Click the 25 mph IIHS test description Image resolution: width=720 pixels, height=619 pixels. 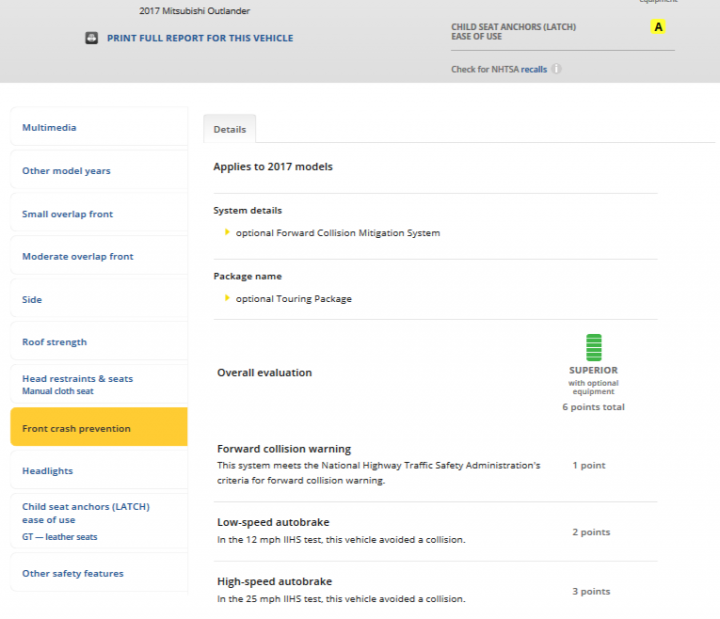[341, 599]
